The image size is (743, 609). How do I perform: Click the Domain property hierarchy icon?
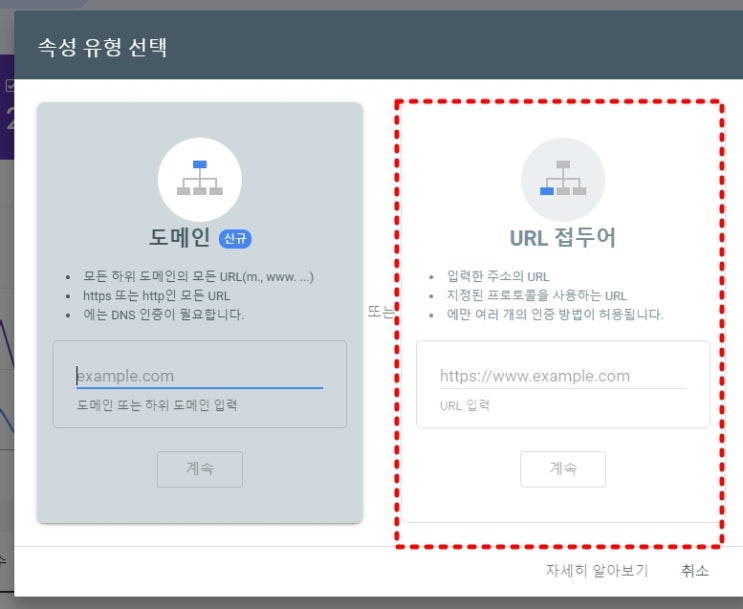[199, 179]
